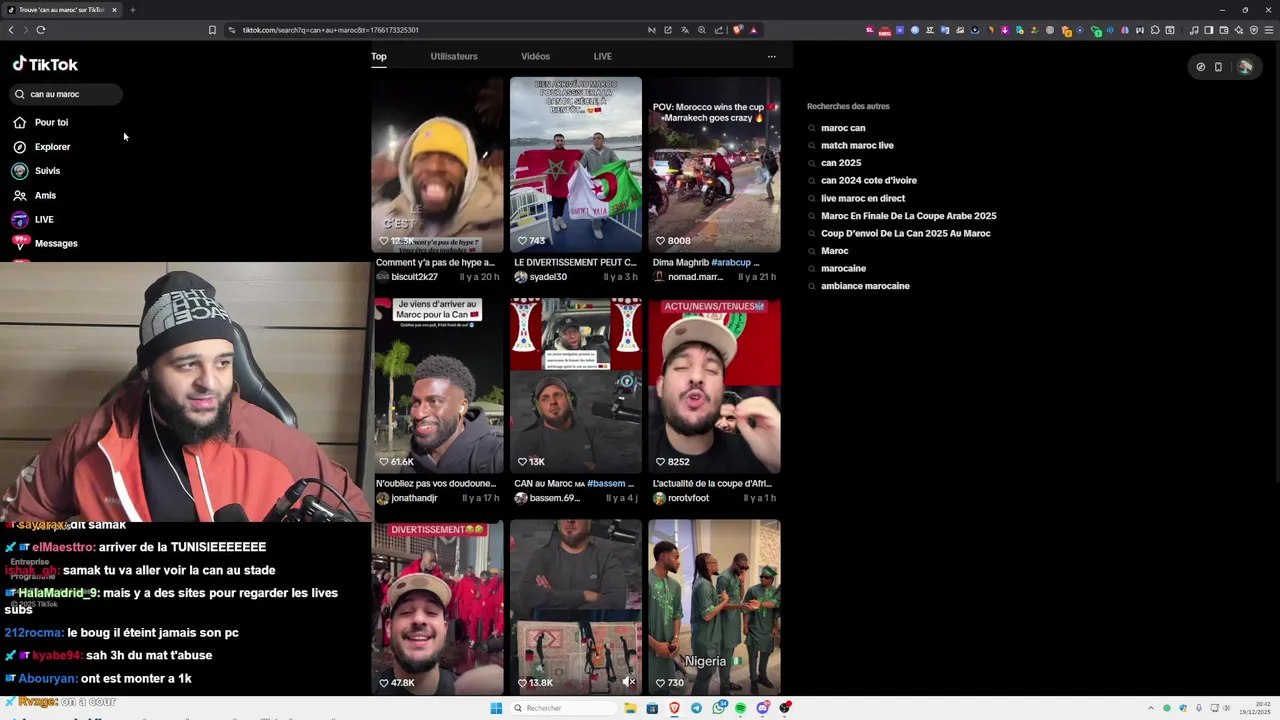Click suggested search 'live maroc en direct'
The image size is (1280, 720).
click(863, 198)
